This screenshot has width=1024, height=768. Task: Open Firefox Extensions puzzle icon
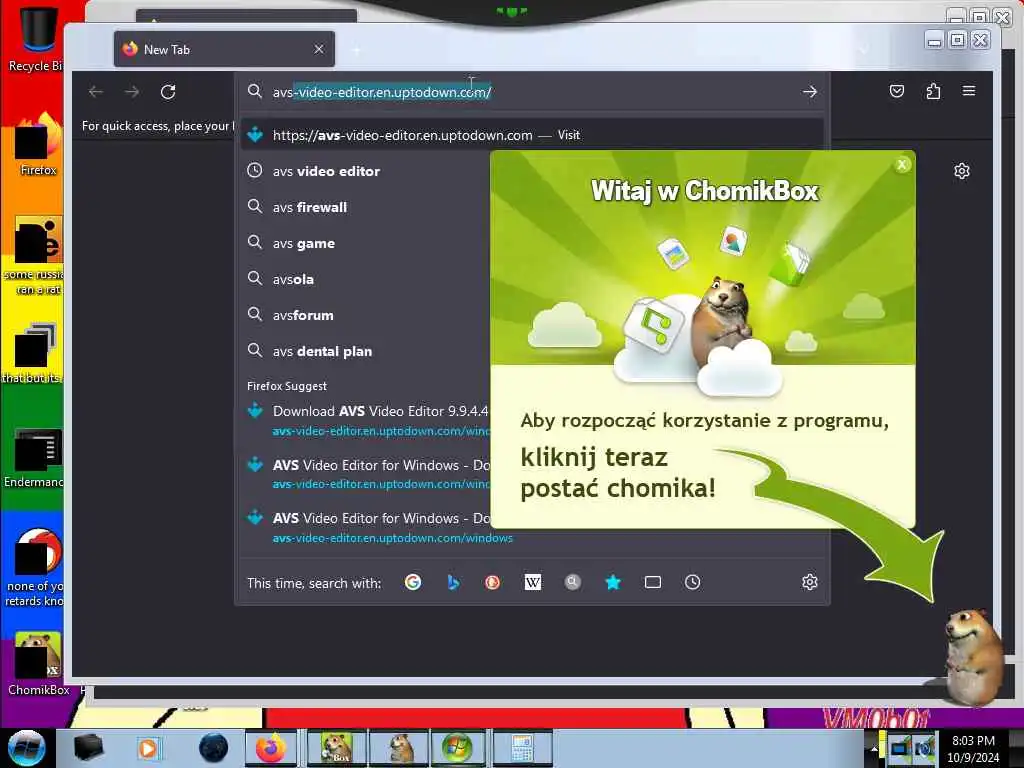[933, 91]
